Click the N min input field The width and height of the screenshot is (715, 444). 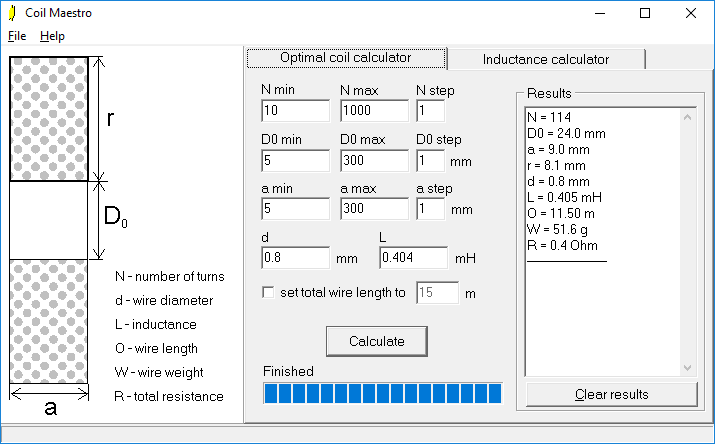(x=295, y=111)
